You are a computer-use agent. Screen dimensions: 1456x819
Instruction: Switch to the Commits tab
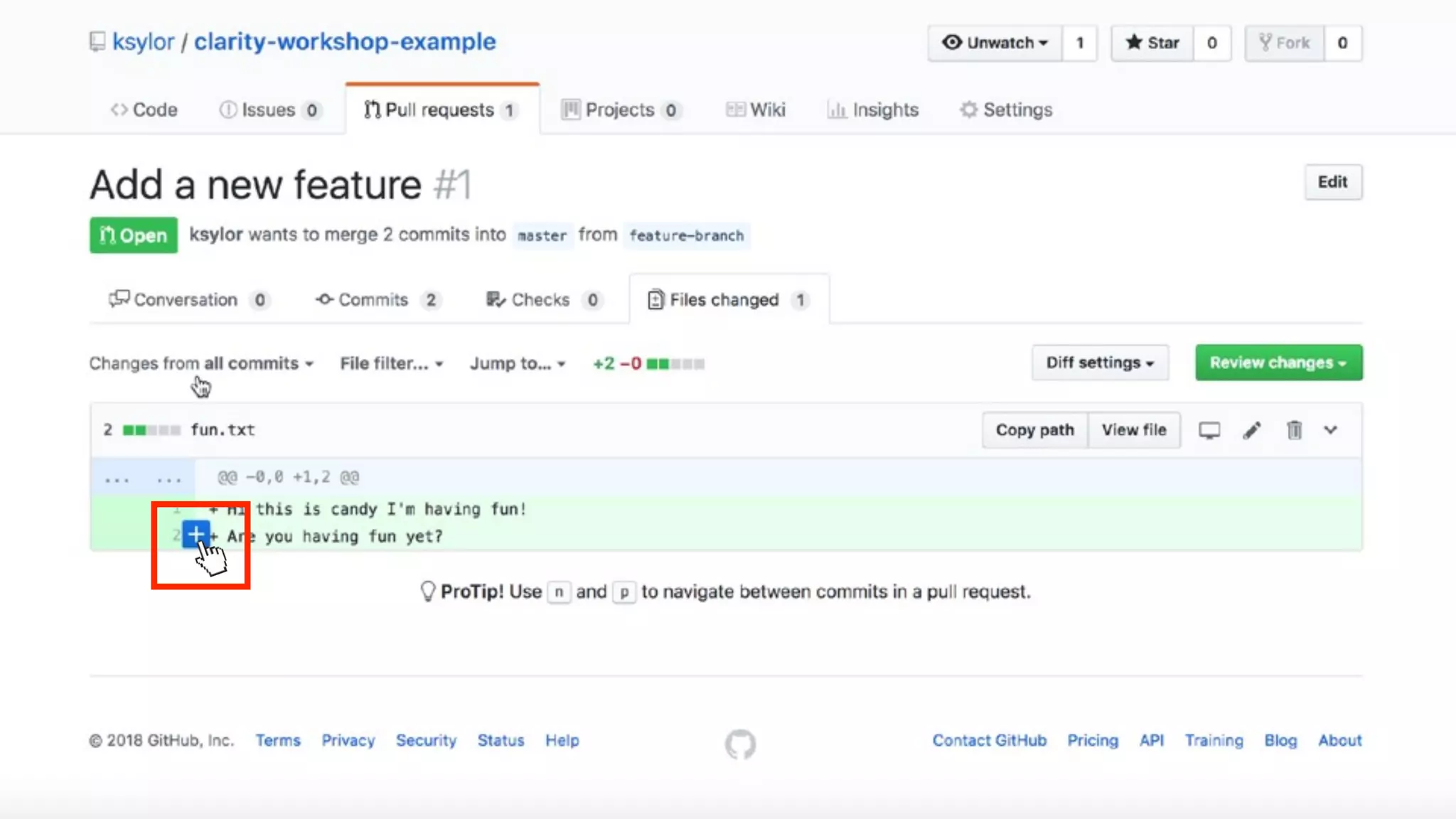click(375, 299)
